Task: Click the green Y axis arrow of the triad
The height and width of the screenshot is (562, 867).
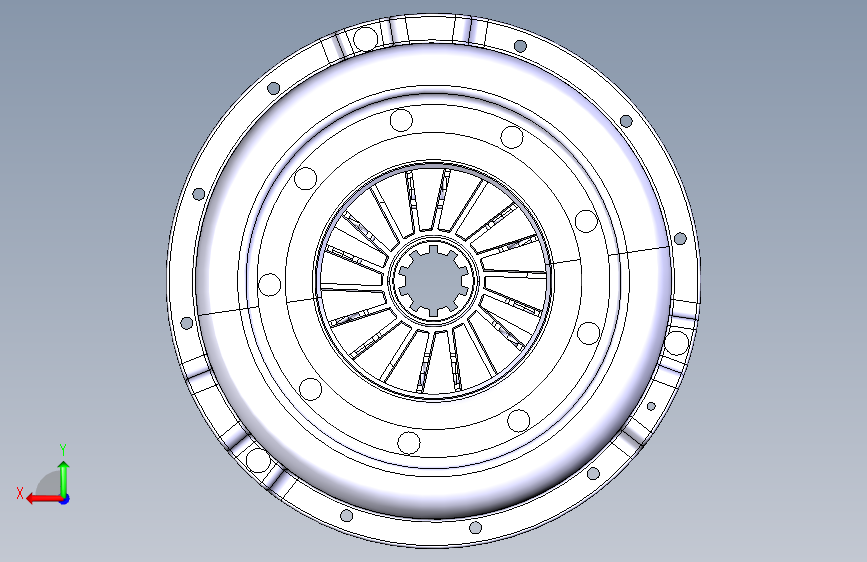Action: click(x=64, y=479)
